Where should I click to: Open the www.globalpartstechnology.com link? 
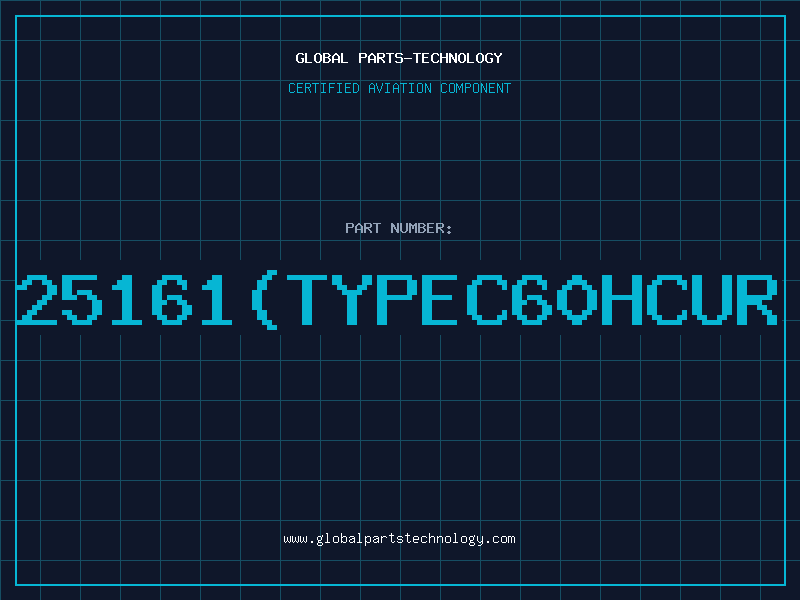click(399, 539)
